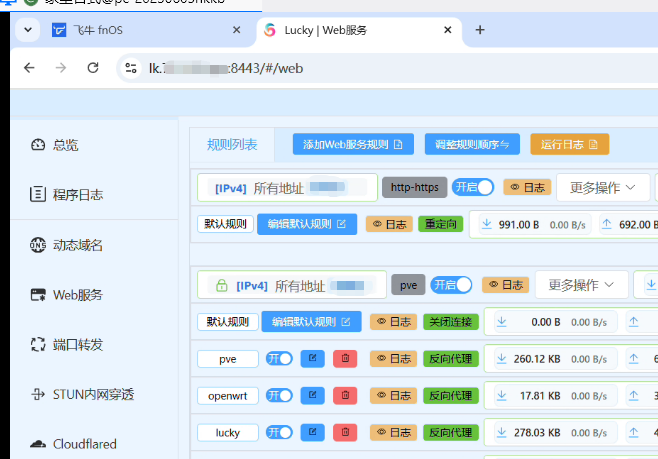Reload the page with browser refresh icon
The height and width of the screenshot is (459, 658).
(x=93, y=68)
